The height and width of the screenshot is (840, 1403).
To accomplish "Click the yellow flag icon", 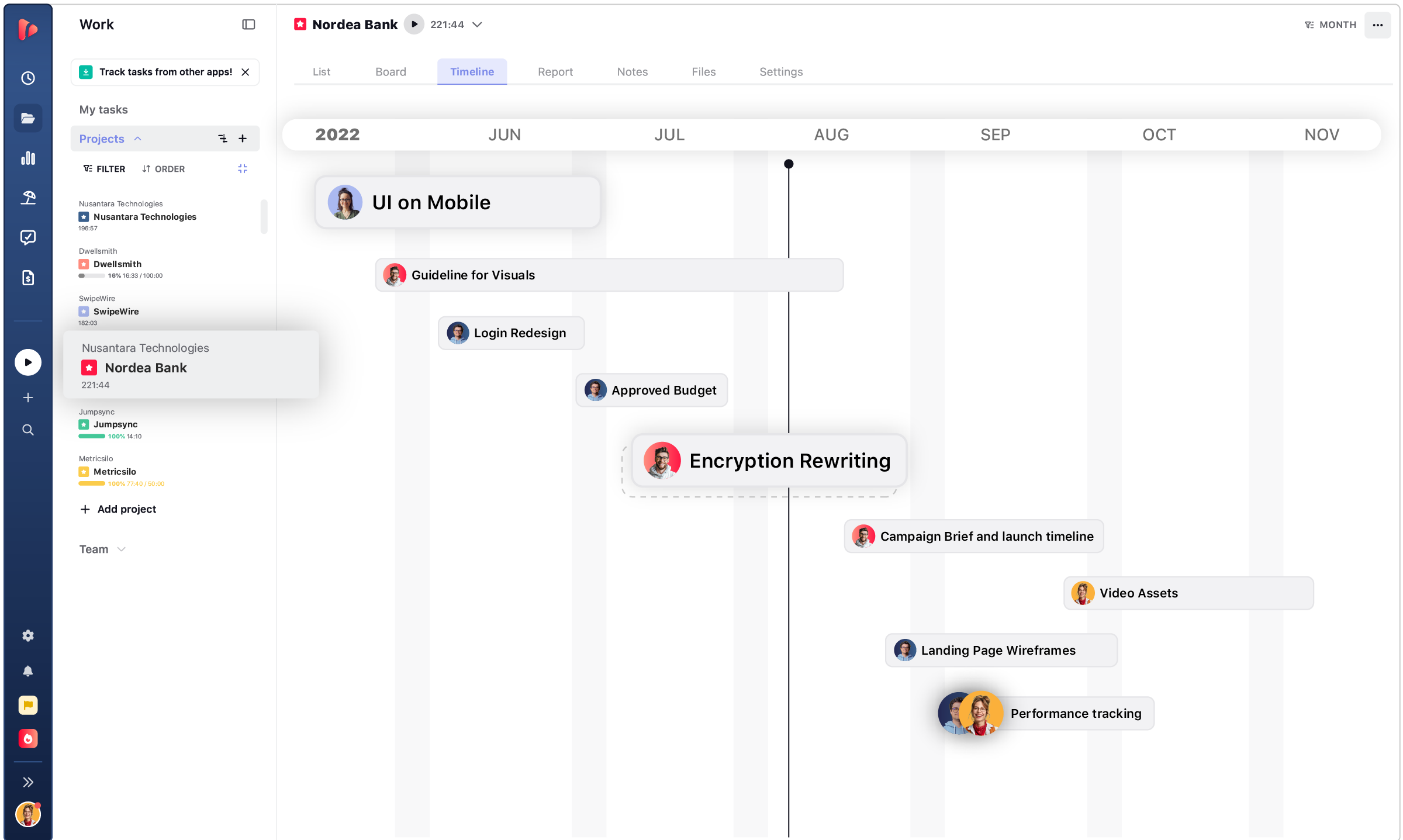I will click(x=28, y=705).
